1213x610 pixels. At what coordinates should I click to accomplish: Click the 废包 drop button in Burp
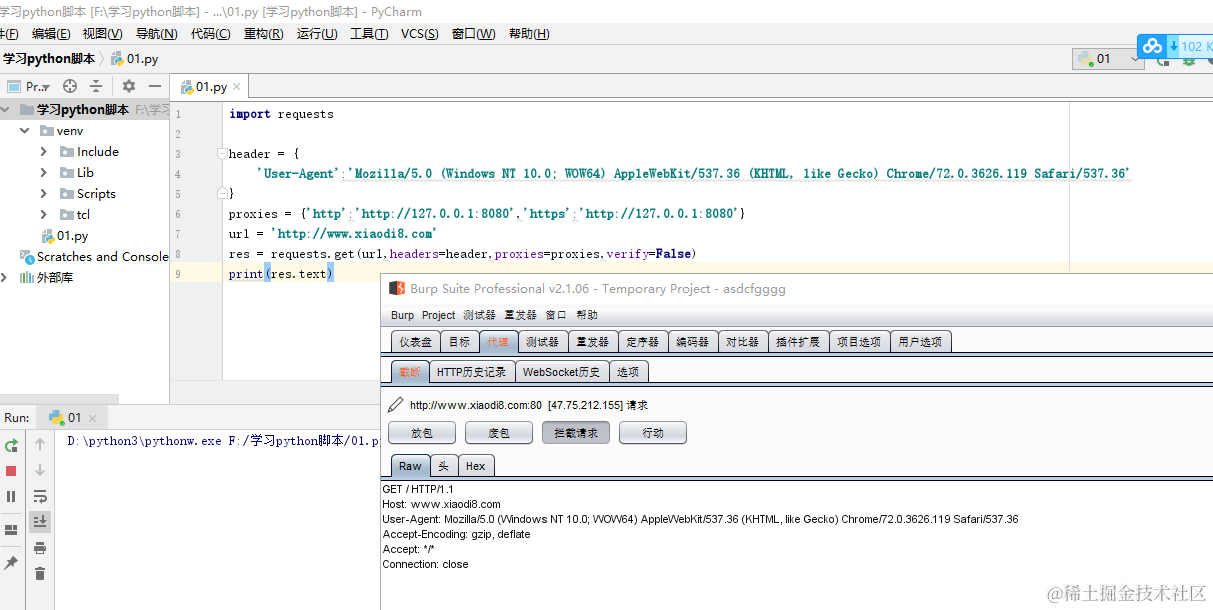499,433
